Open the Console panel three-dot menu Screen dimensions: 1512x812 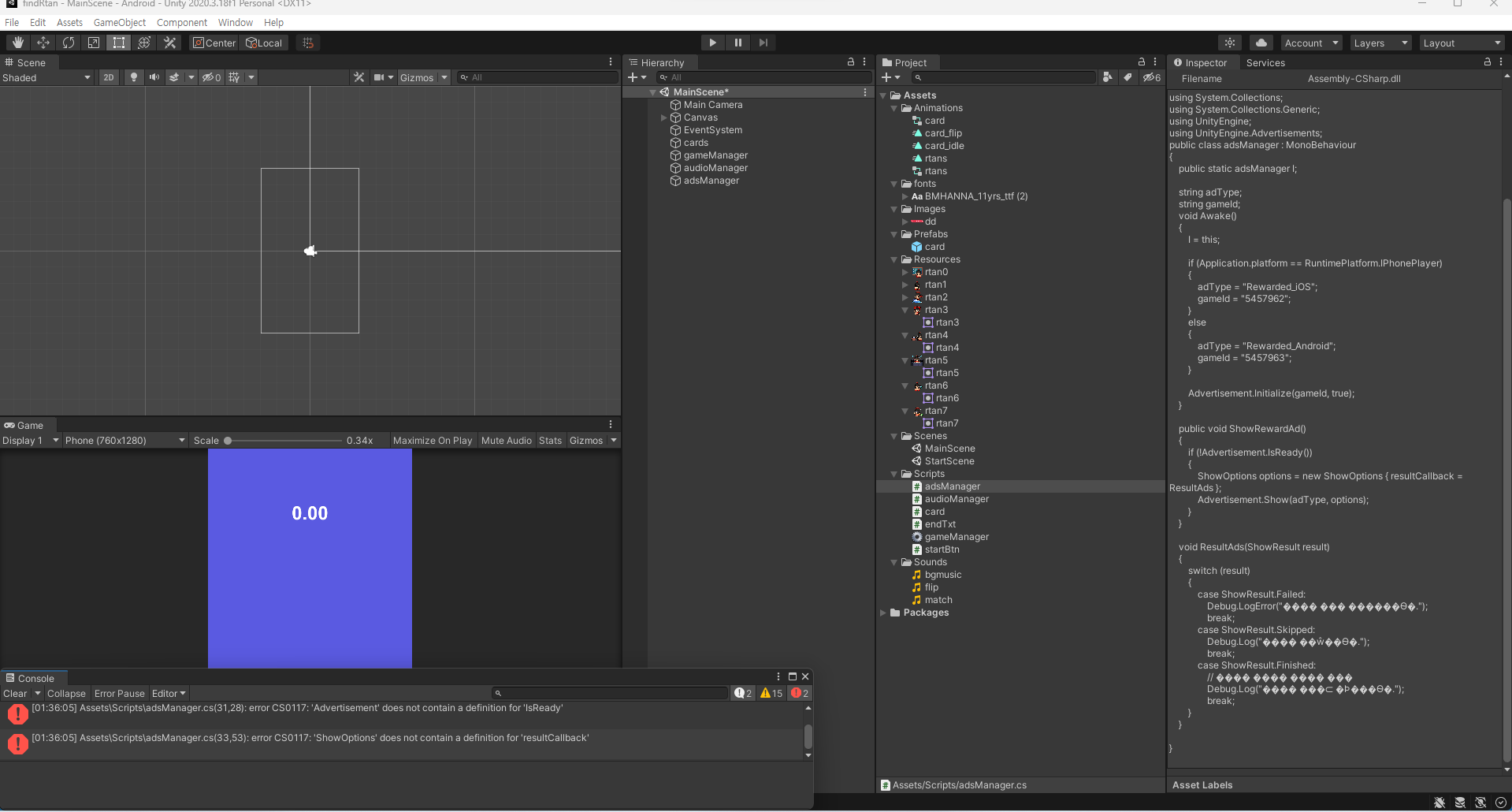tap(778, 676)
